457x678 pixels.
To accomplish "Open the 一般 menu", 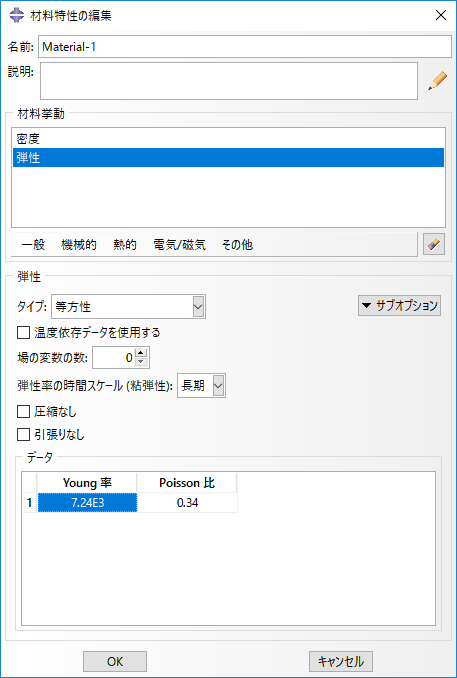I will pyautogui.click(x=33, y=245).
